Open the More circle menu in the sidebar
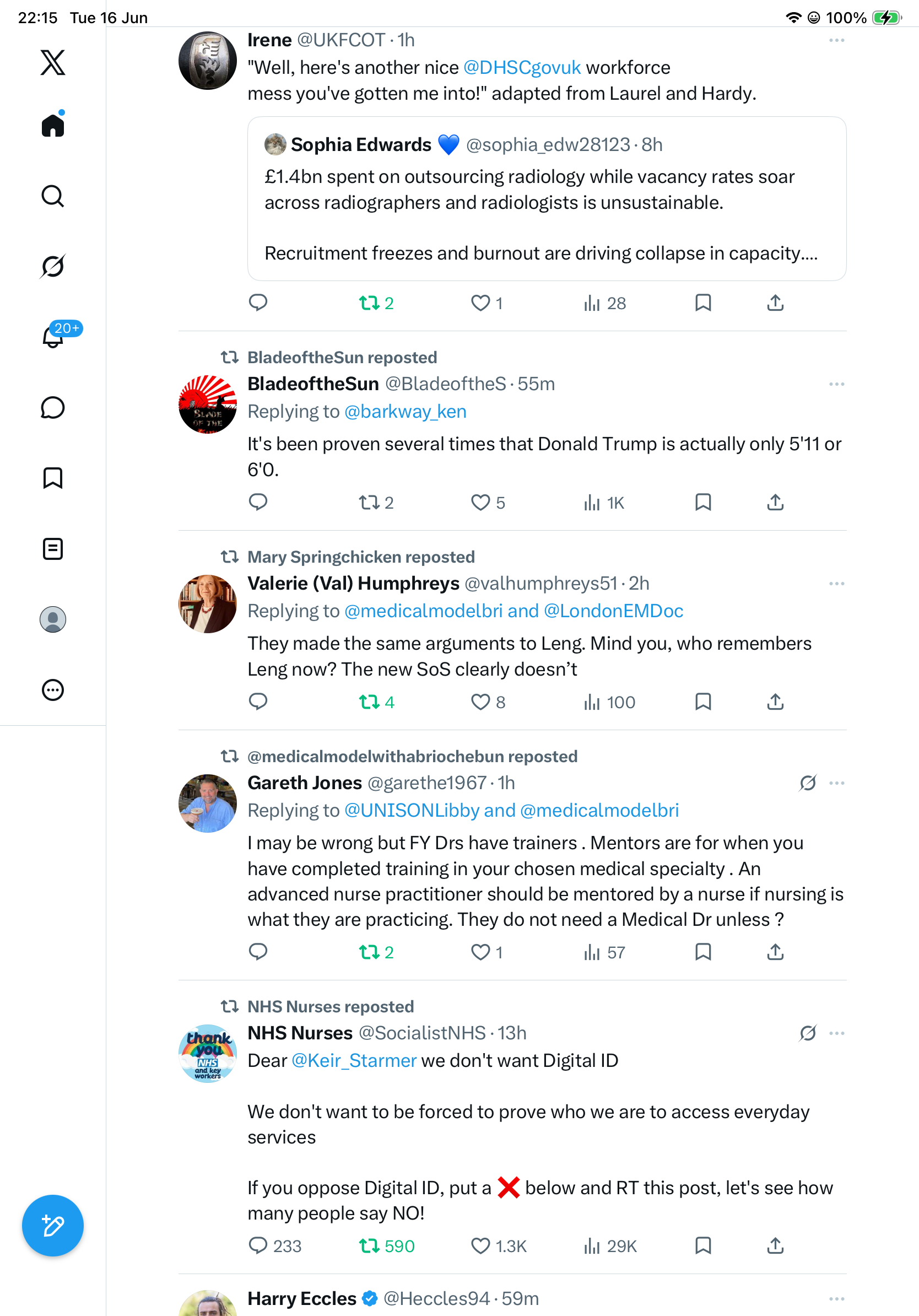This screenshot has width=919, height=1316. coord(53,690)
